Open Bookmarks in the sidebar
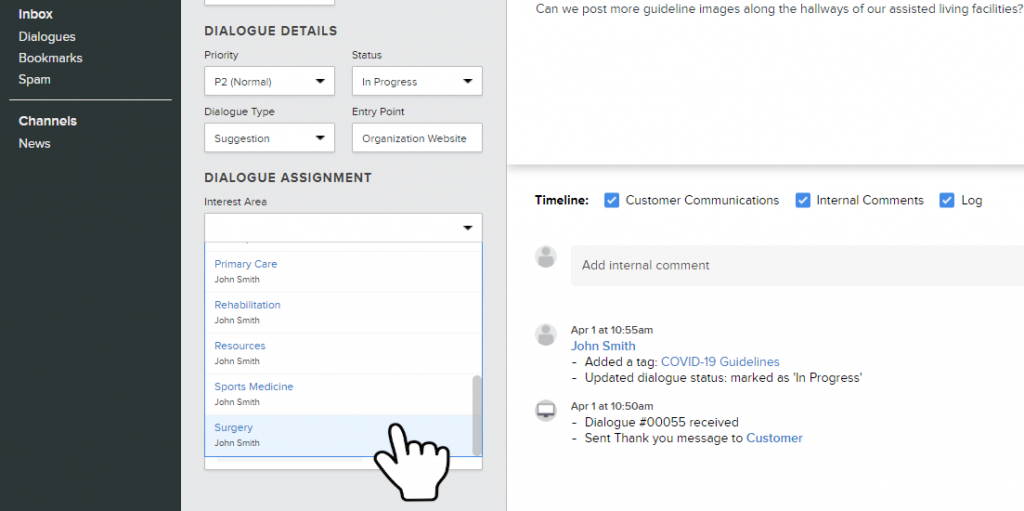1024x511 pixels. click(x=50, y=58)
